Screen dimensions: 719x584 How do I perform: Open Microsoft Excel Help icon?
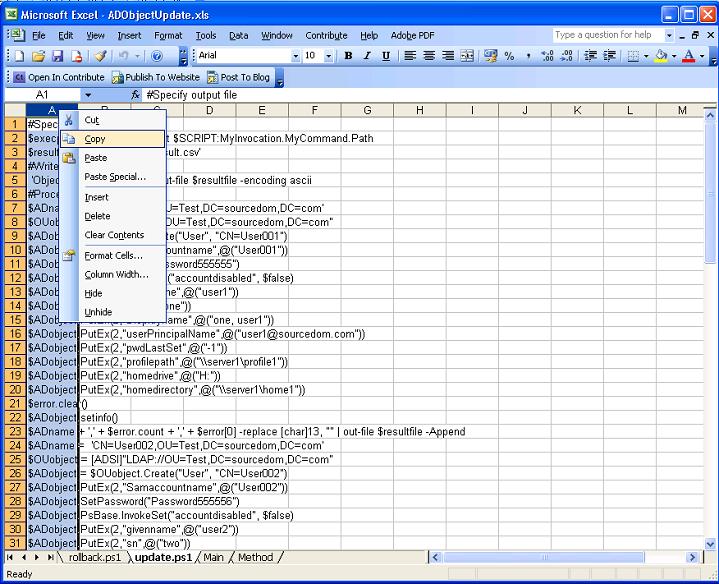156,56
